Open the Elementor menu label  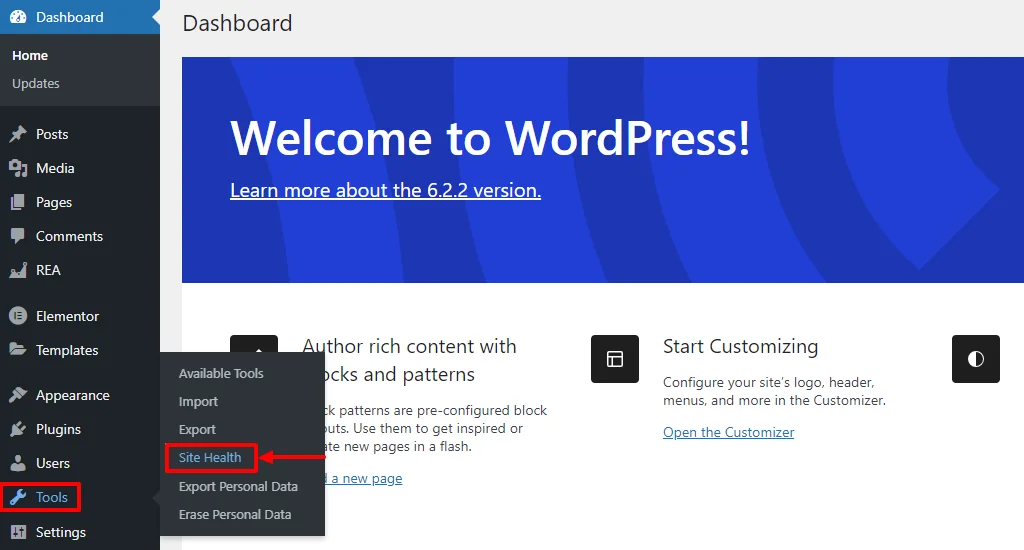[67, 316]
